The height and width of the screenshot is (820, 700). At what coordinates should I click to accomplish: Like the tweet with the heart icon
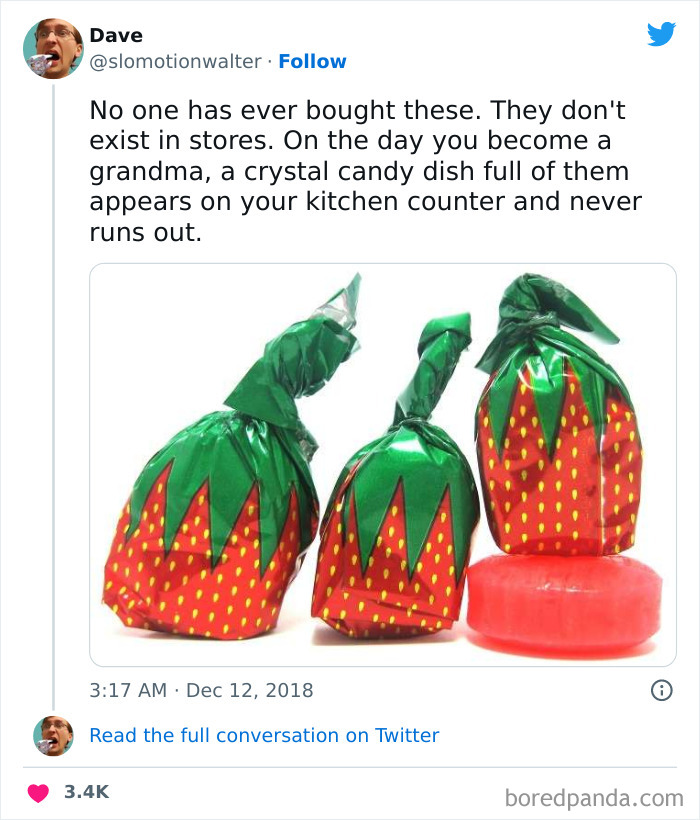point(37,792)
